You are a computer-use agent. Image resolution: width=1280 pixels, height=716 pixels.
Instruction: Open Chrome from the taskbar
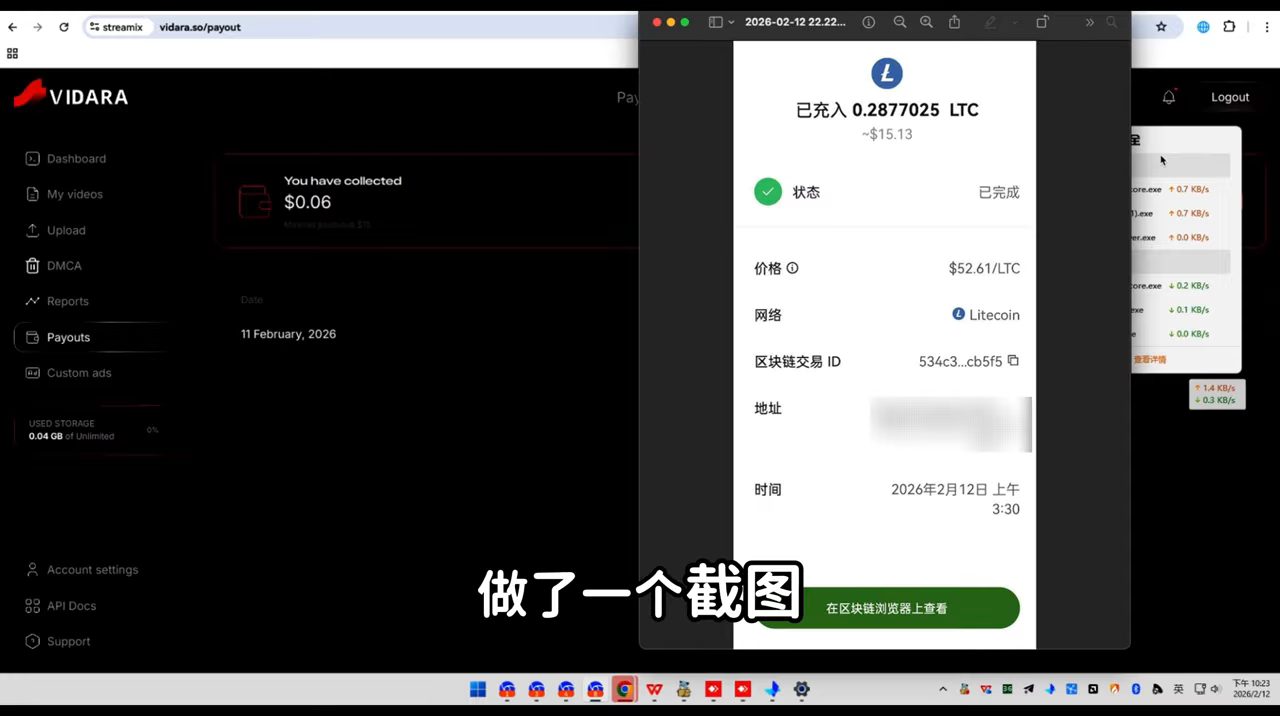pyautogui.click(x=625, y=689)
